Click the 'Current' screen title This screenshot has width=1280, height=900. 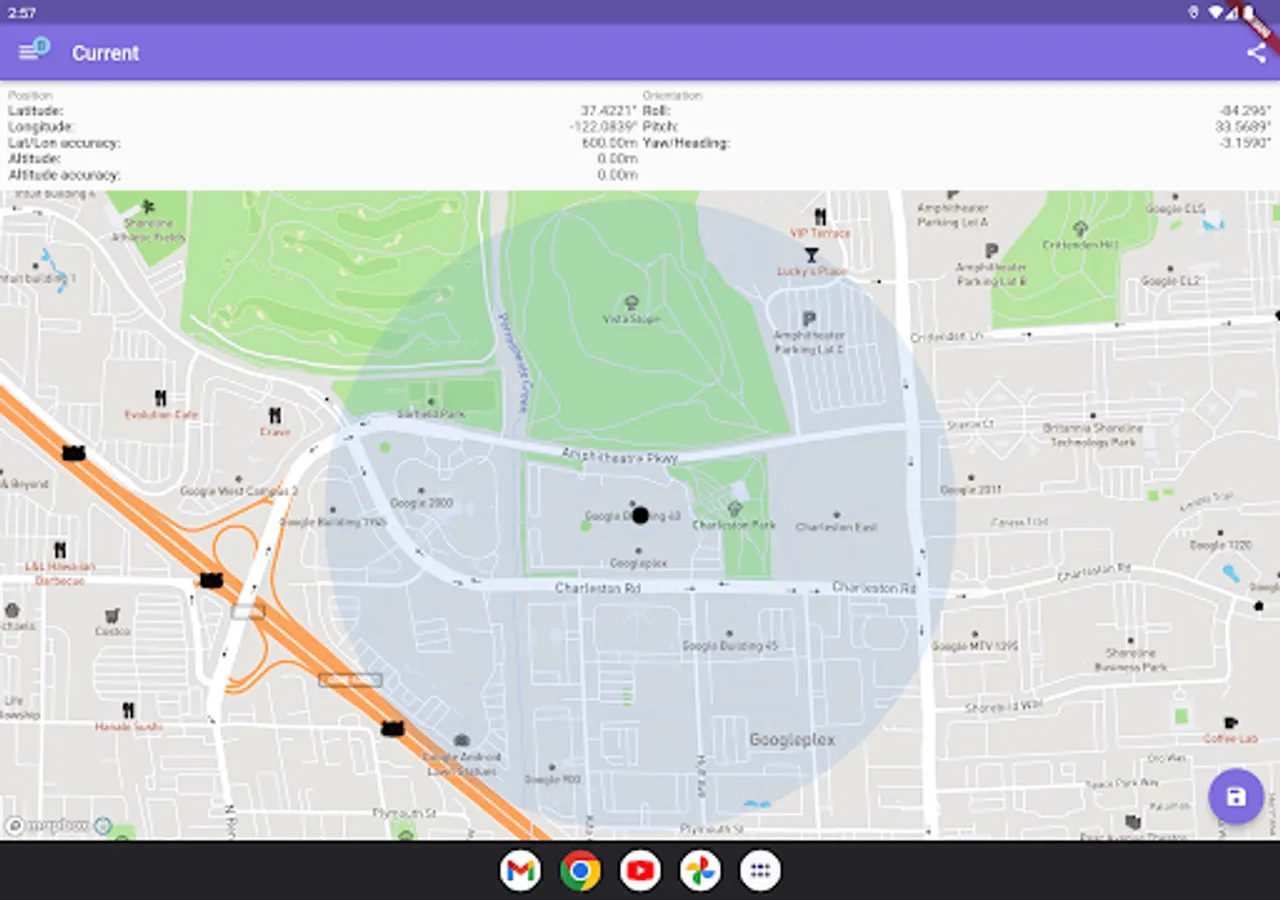[x=105, y=53]
